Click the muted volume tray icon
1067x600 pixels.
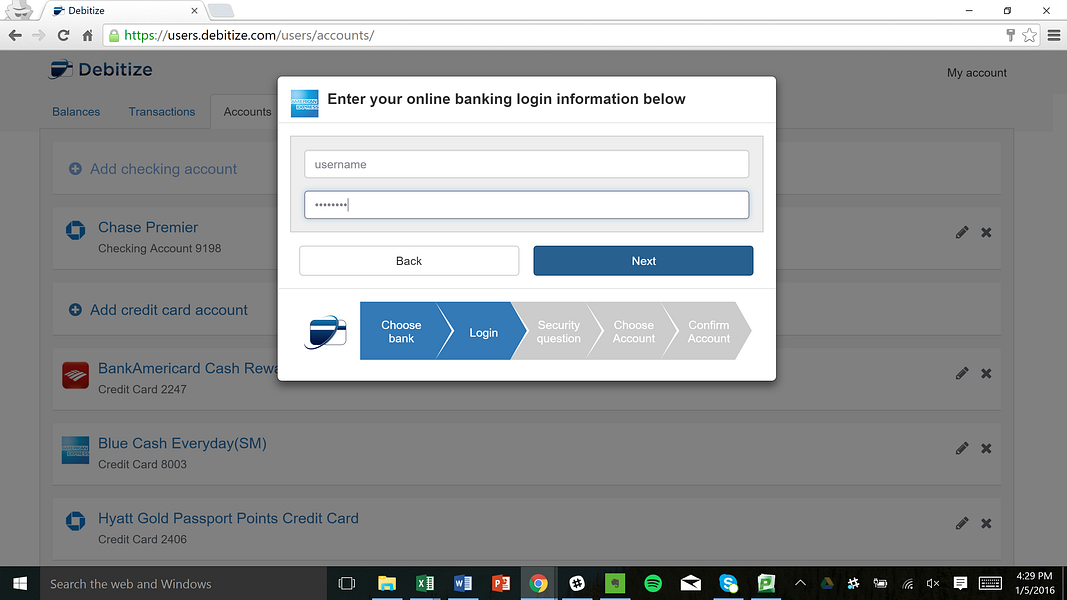(933, 584)
